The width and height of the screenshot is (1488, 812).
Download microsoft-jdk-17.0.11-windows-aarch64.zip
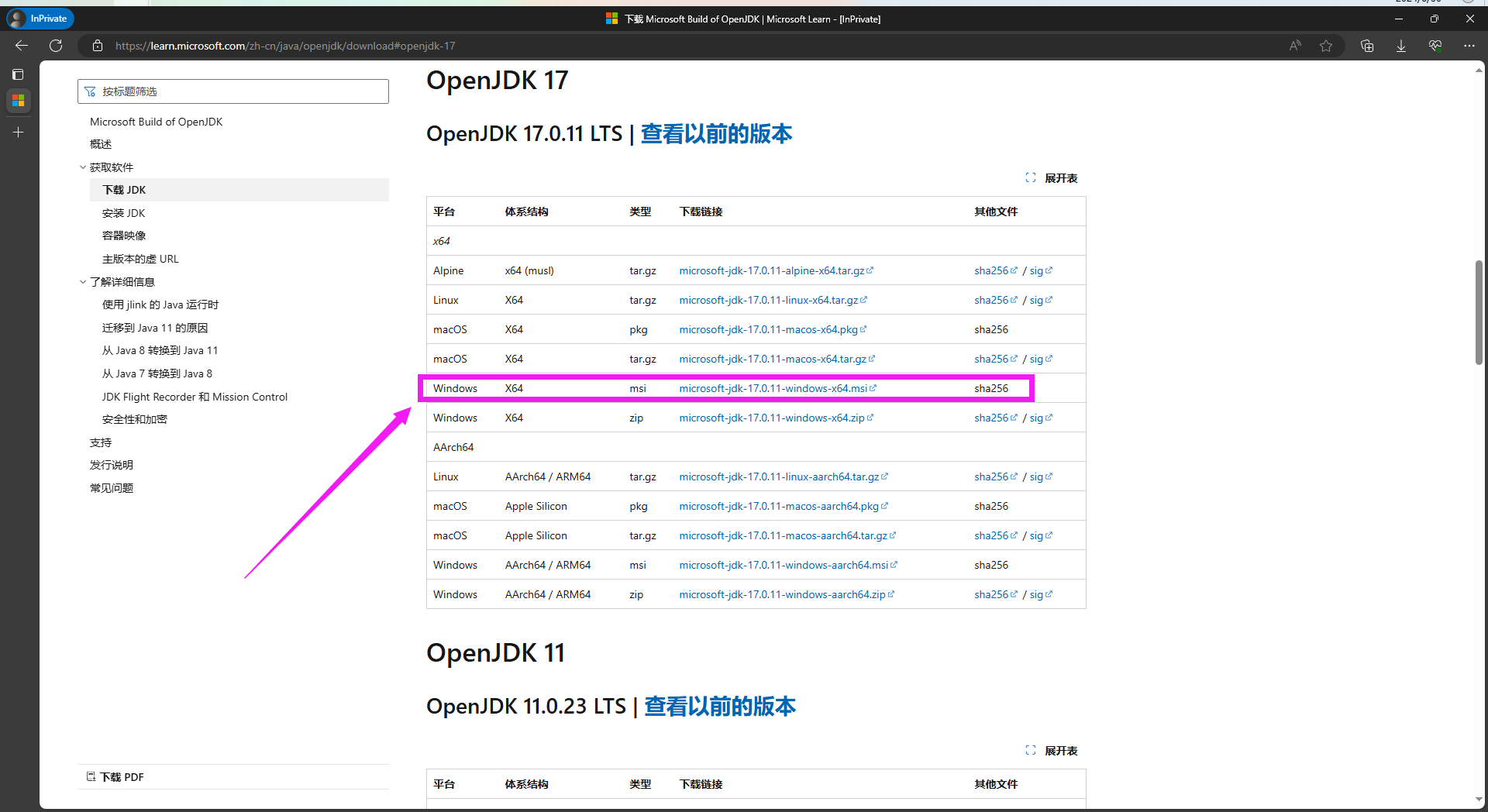787,594
